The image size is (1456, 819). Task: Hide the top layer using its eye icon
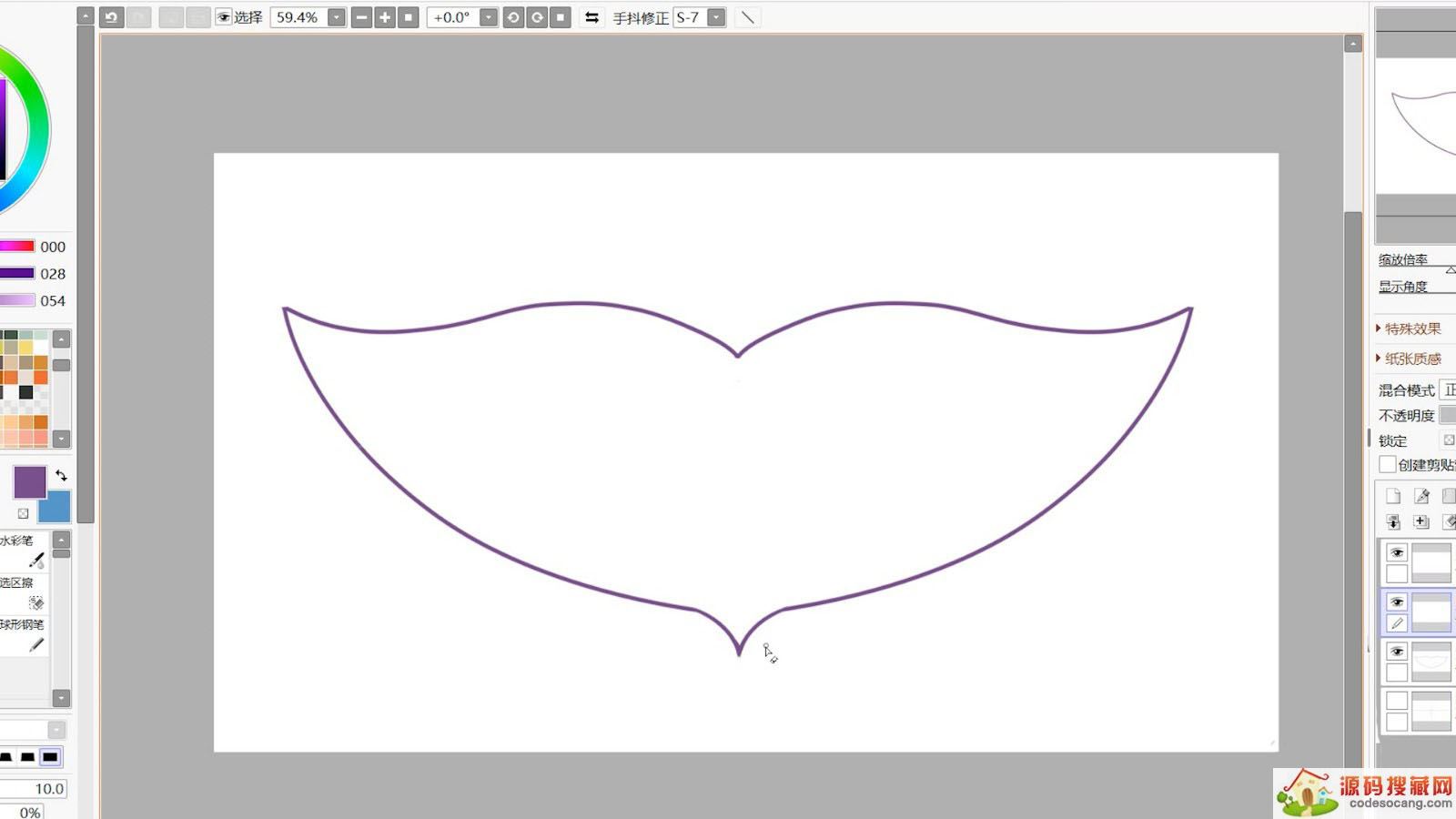(x=1397, y=552)
